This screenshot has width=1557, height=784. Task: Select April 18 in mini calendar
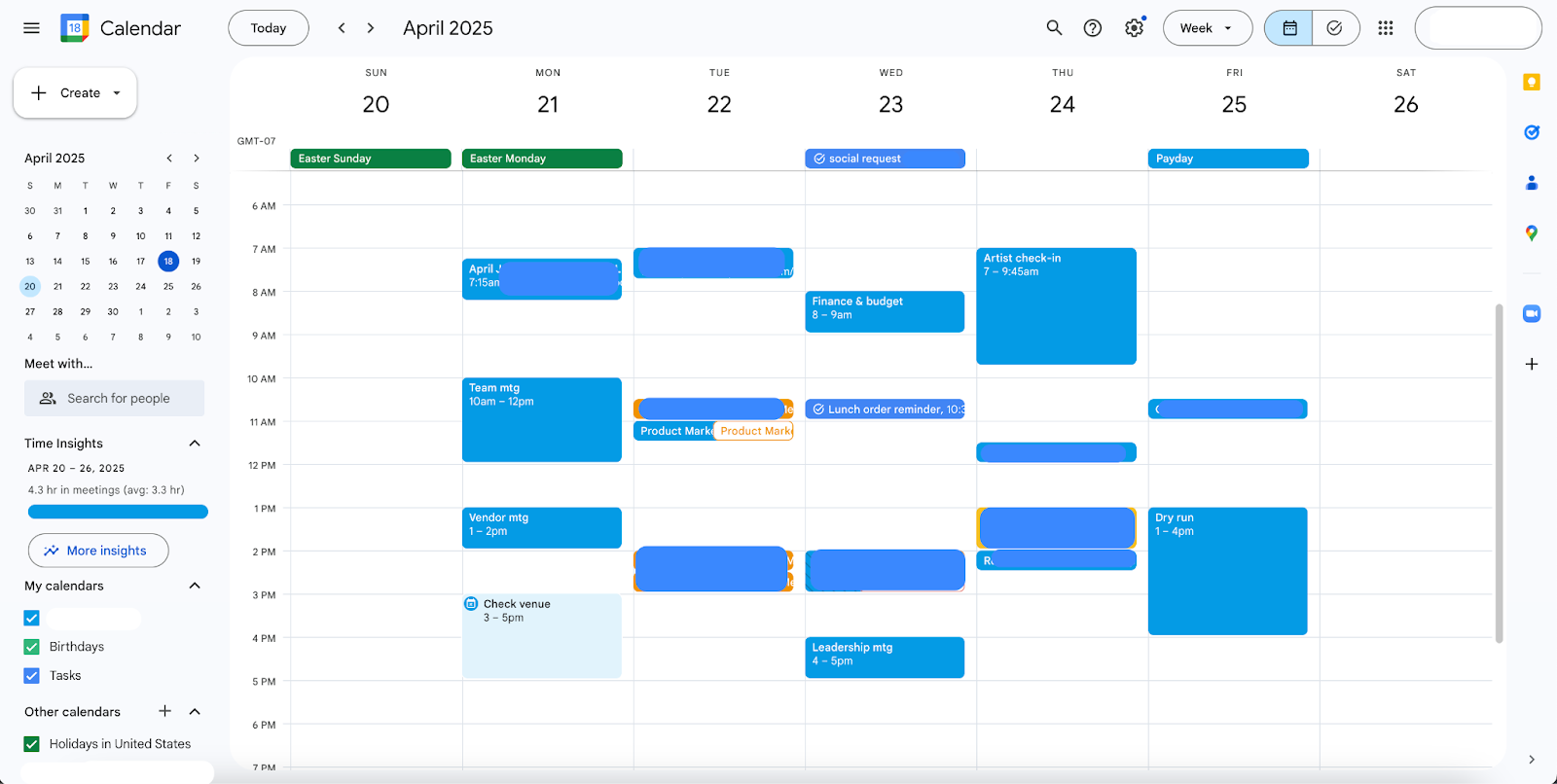(x=168, y=261)
